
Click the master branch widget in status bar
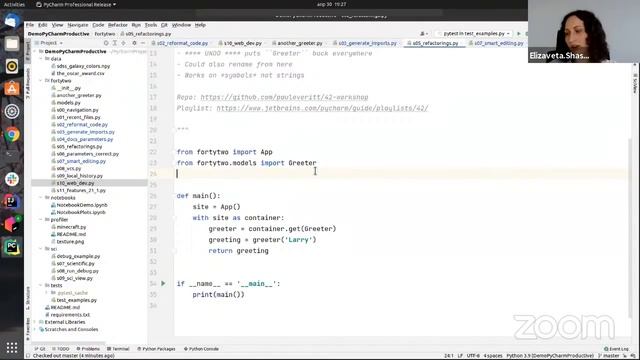point(609,356)
